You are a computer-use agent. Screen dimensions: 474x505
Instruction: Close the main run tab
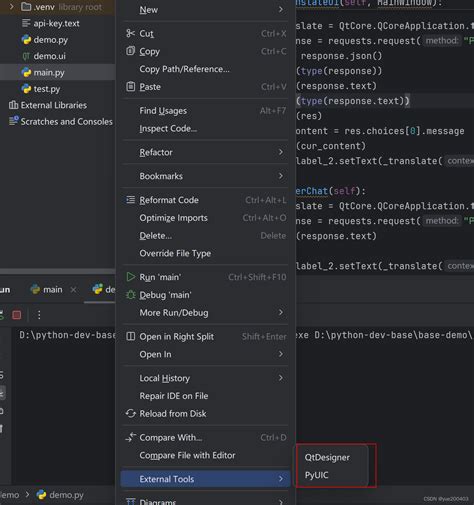(x=73, y=290)
